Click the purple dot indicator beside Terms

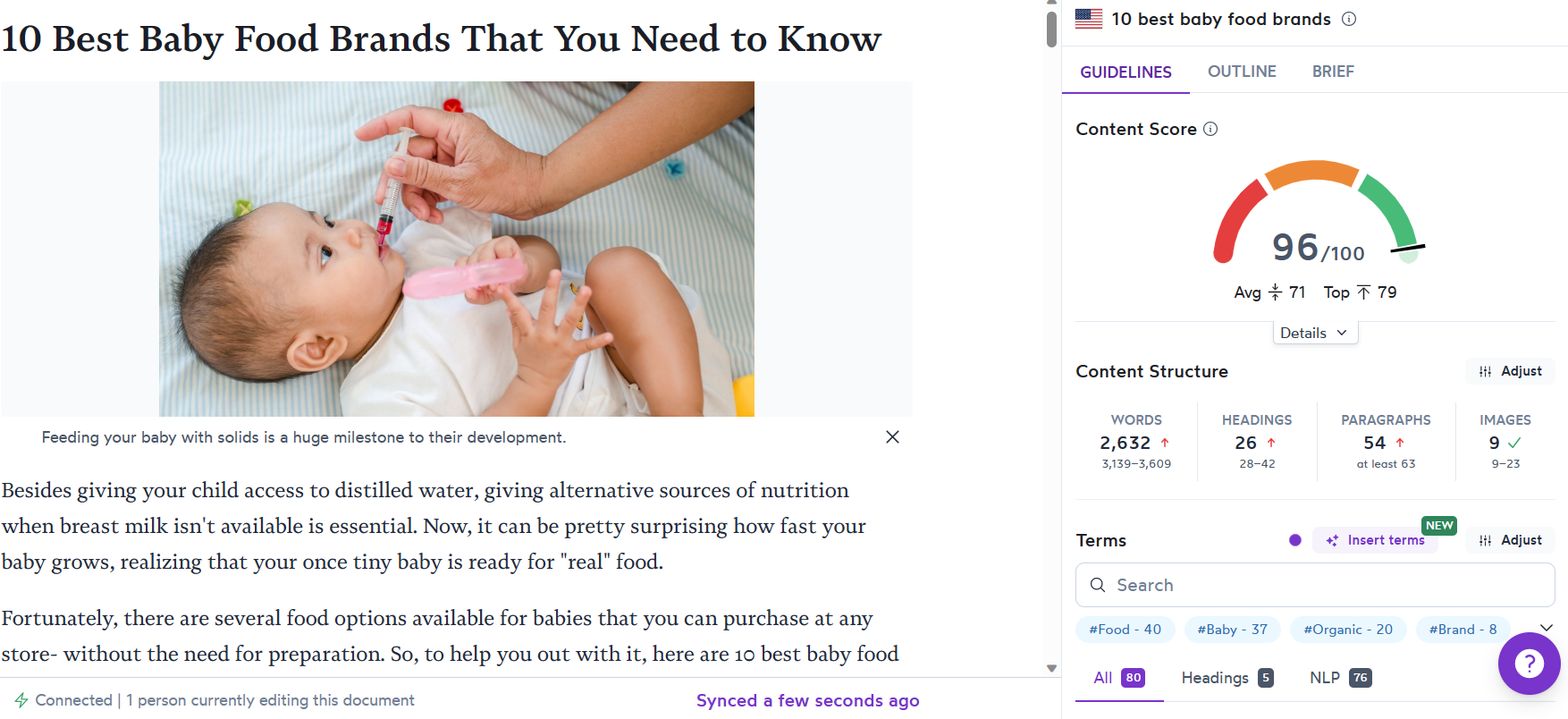pyautogui.click(x=1294, y=540)
